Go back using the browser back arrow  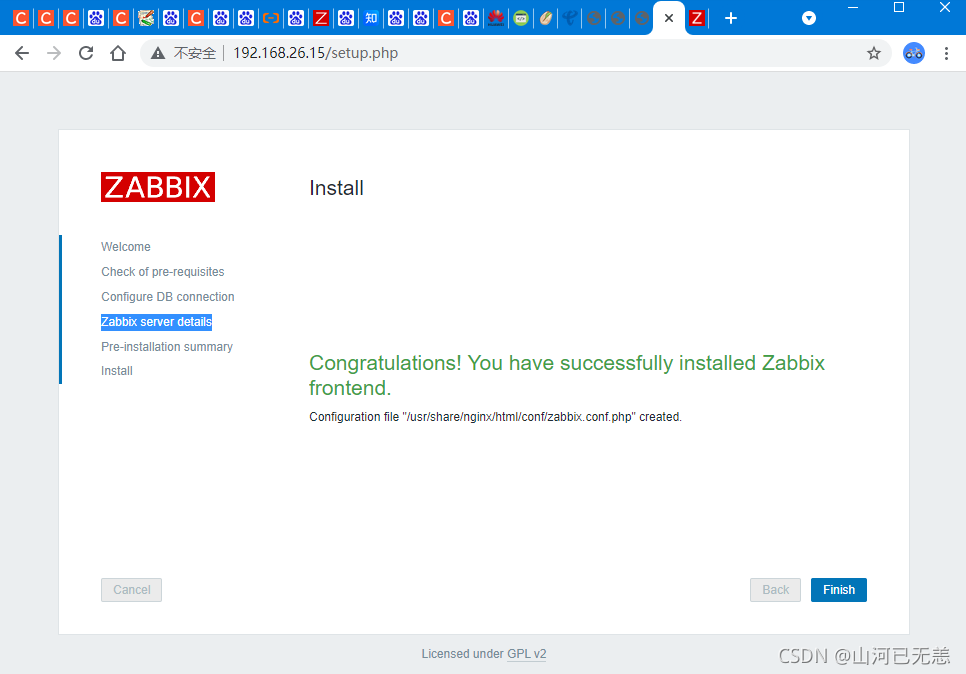coord(22,53)
